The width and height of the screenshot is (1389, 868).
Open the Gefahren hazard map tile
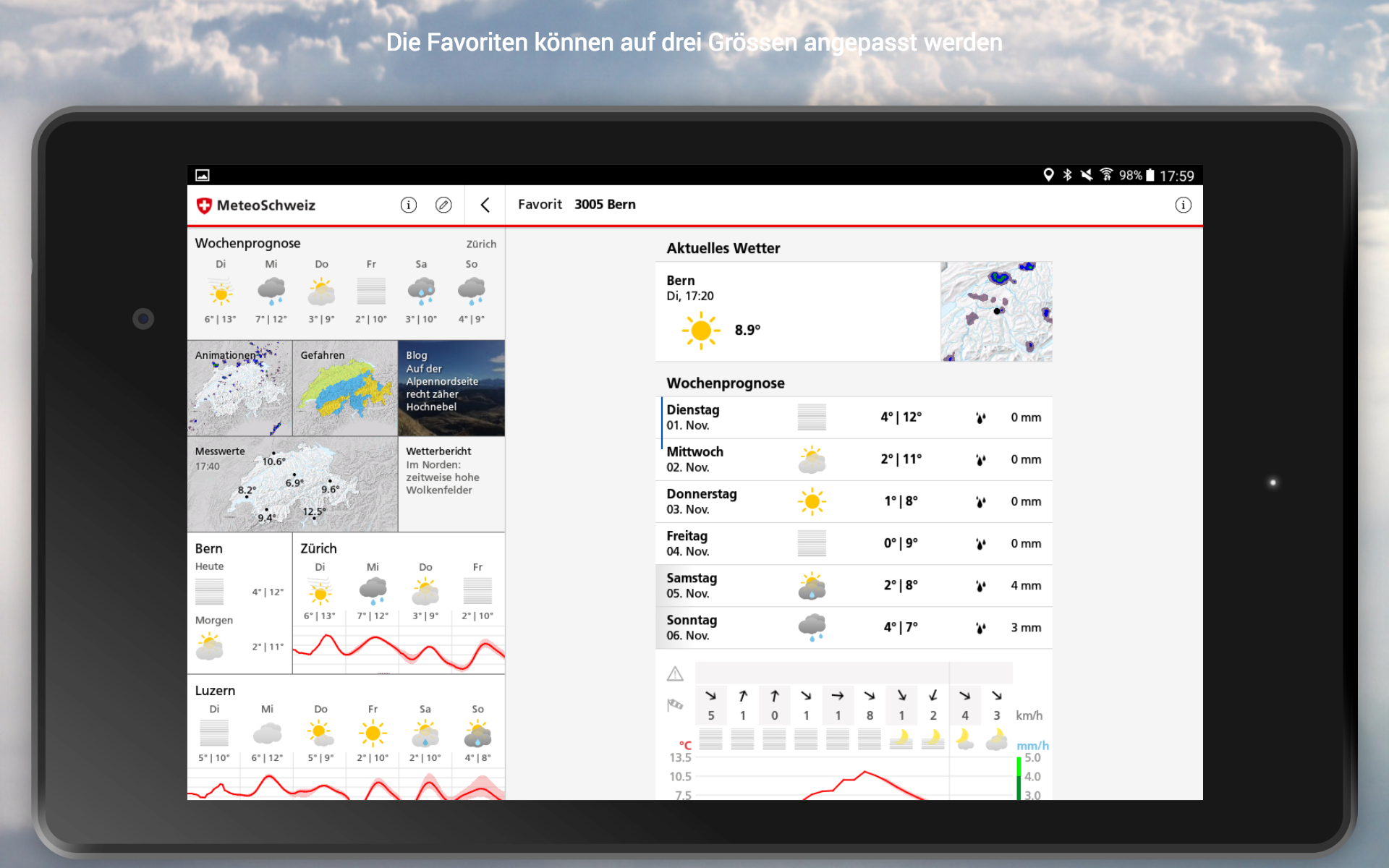(x=345, y=388)
